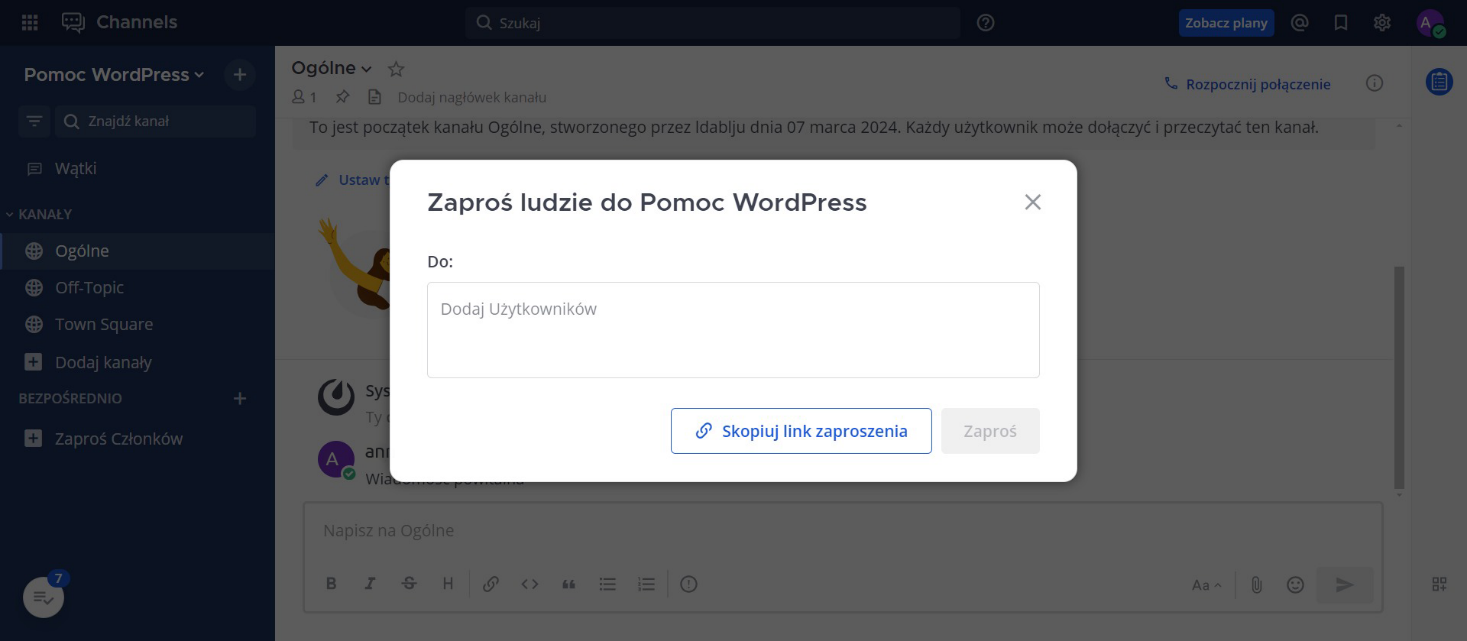Viewport: 1467px width, 641px height.
Task: Insert heading with H toolbar icon
Action: (x=448, y=584)
